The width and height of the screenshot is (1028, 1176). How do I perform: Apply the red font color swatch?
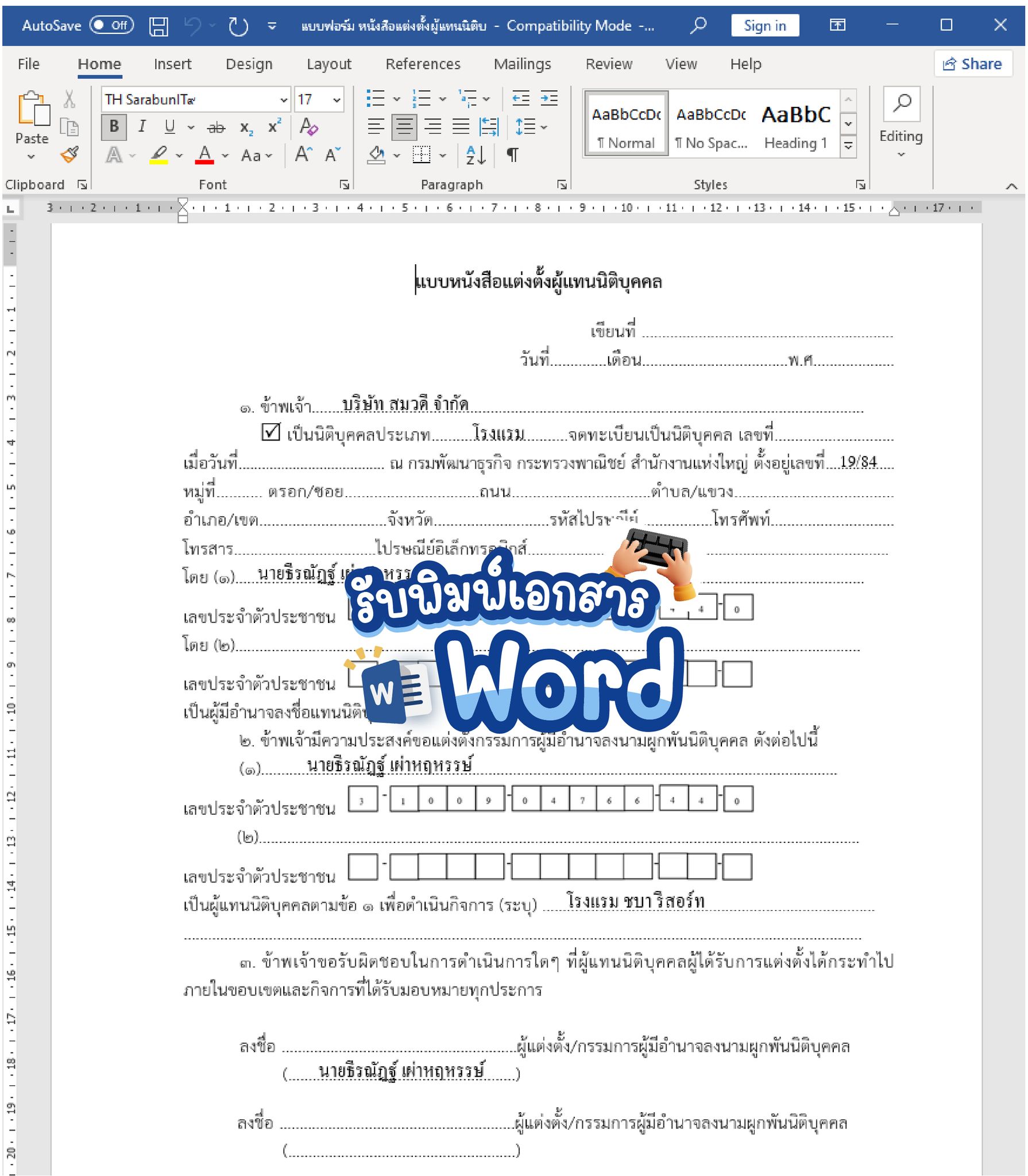(204, 155)
